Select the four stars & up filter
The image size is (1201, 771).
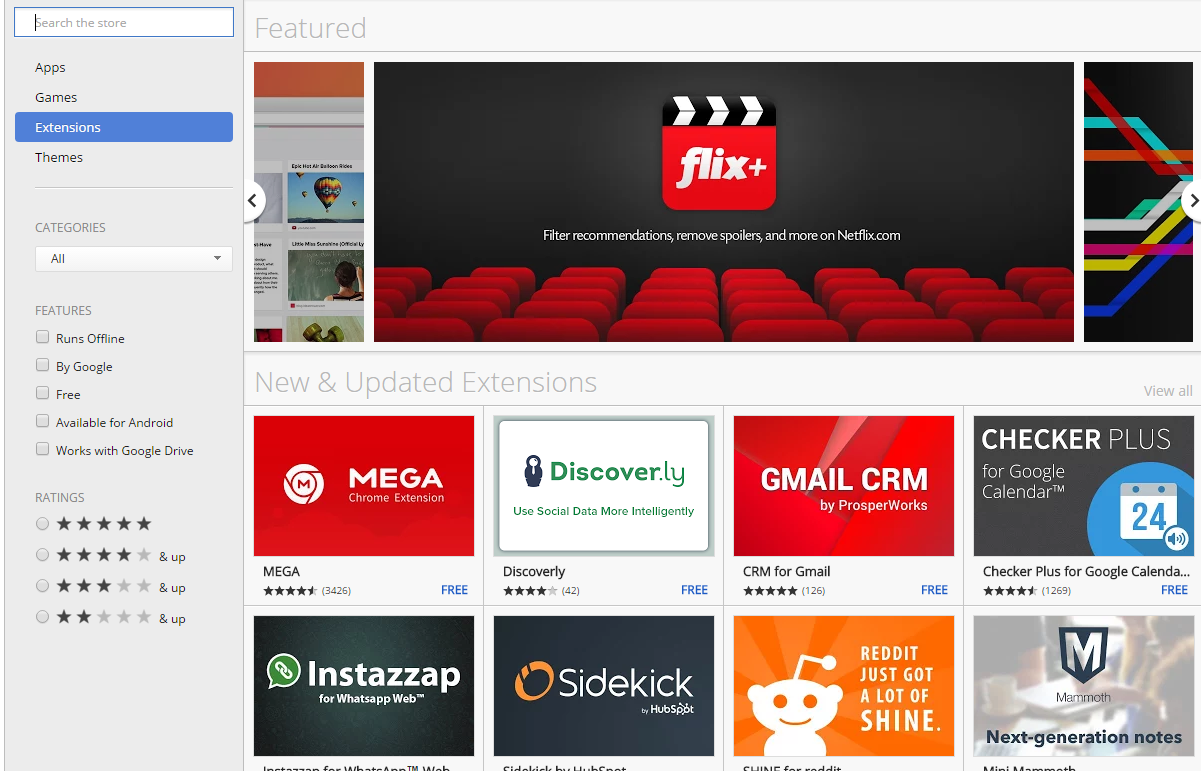42,555
